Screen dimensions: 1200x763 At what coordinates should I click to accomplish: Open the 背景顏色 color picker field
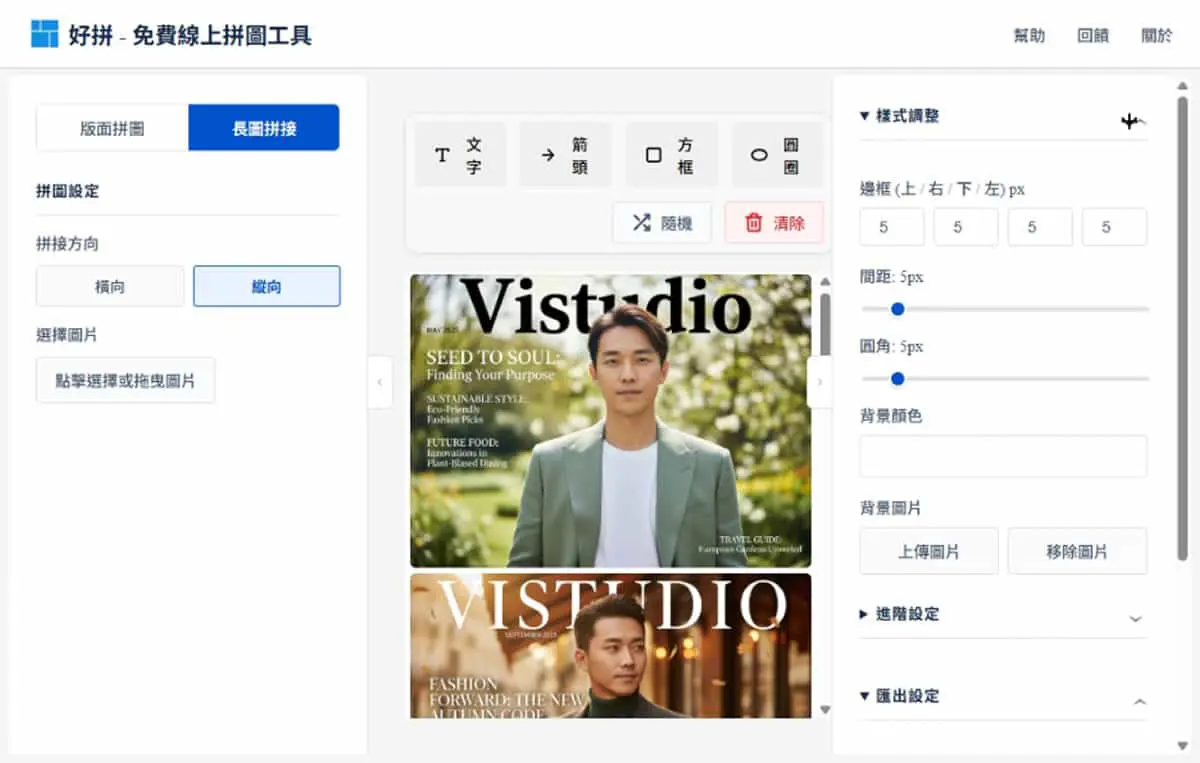(1003, 456)
